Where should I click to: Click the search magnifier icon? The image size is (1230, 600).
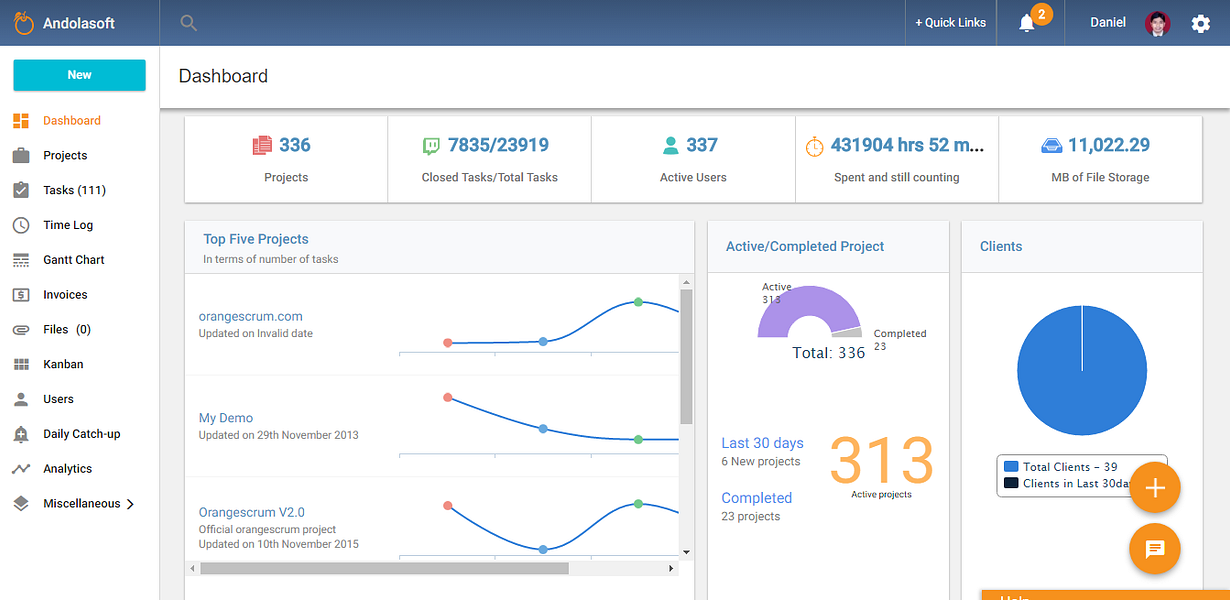[x=188, y=23]
